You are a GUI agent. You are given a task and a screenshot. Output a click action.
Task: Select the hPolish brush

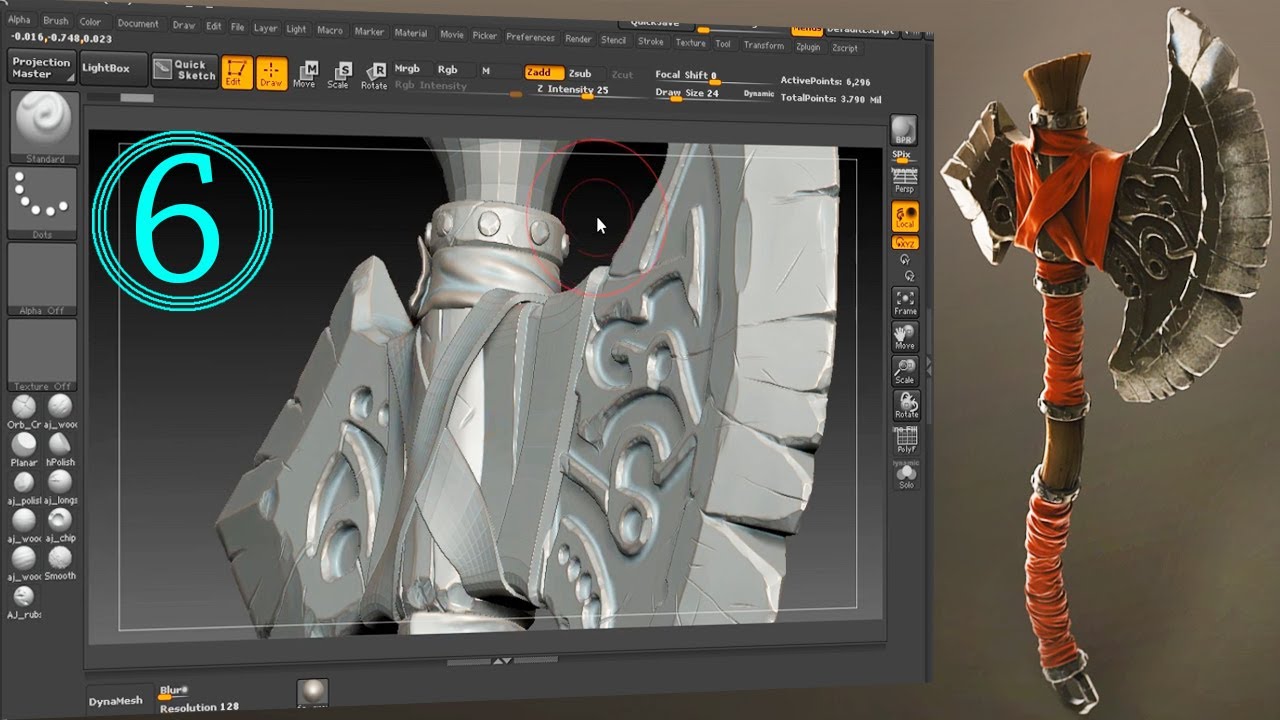[x=60, y=447]
